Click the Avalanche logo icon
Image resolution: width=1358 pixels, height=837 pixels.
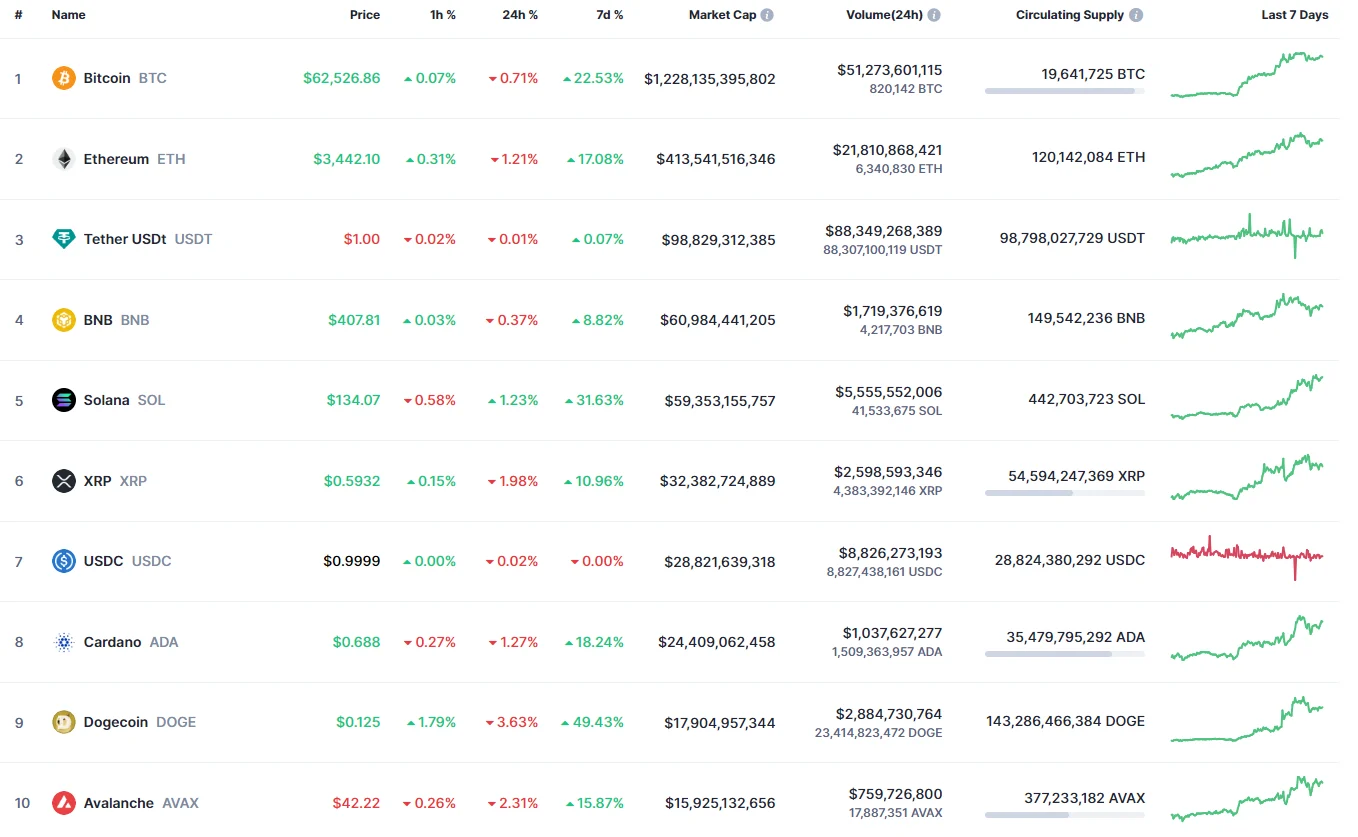click(x=64, y=803)
